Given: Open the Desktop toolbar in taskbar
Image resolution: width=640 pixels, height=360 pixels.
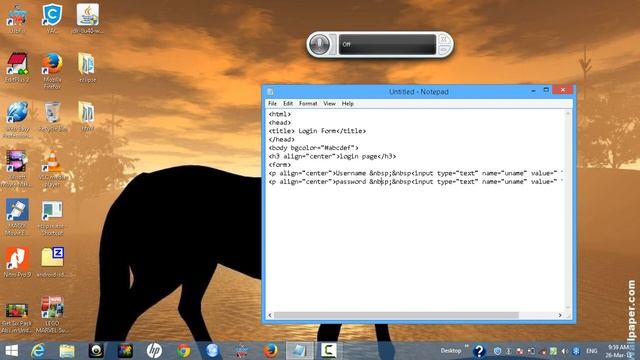Looking at the screenshot, I should (451, 351).
